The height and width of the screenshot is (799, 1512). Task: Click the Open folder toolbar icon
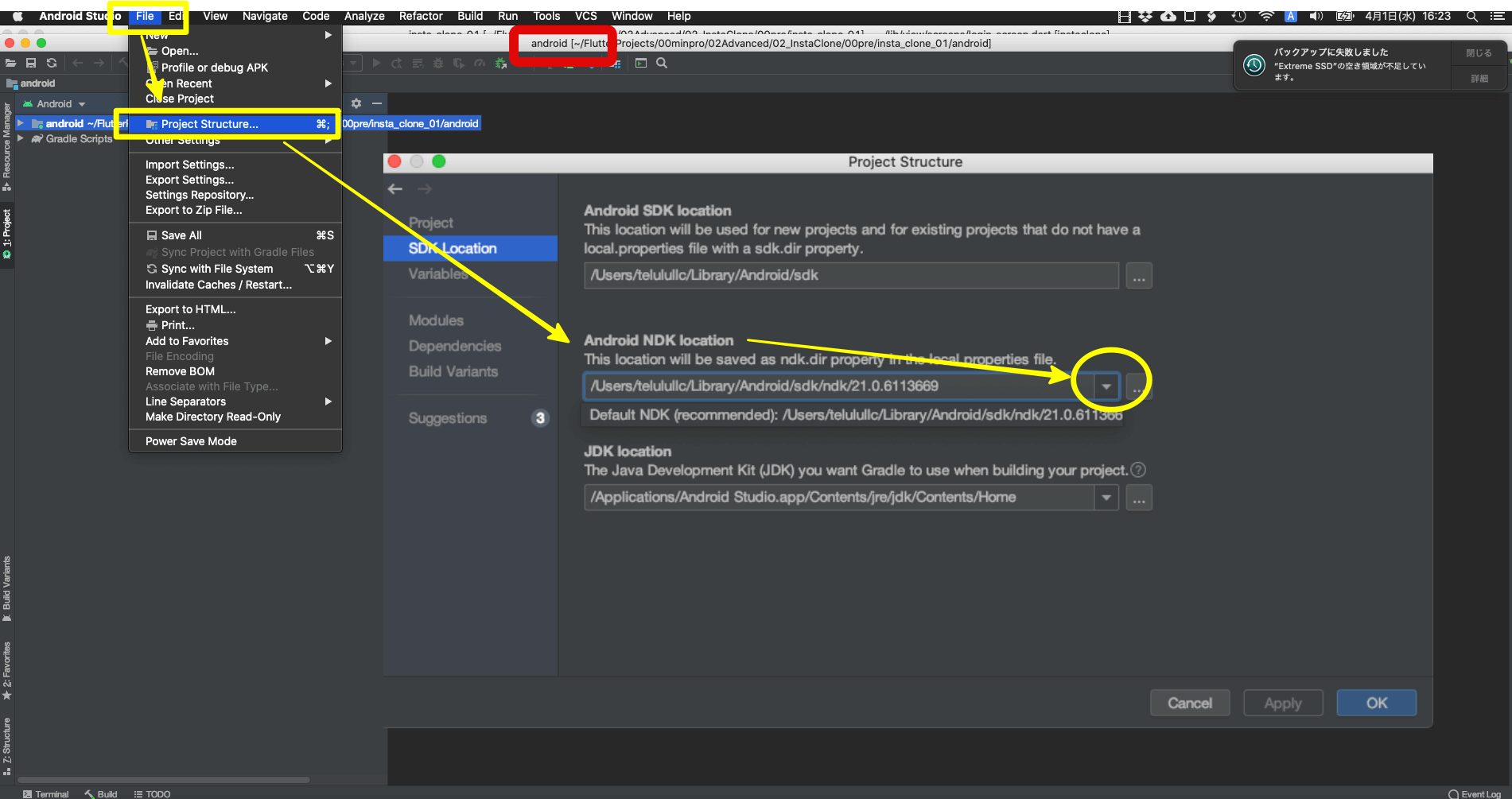pyautogui.click(x=10, y=63)
